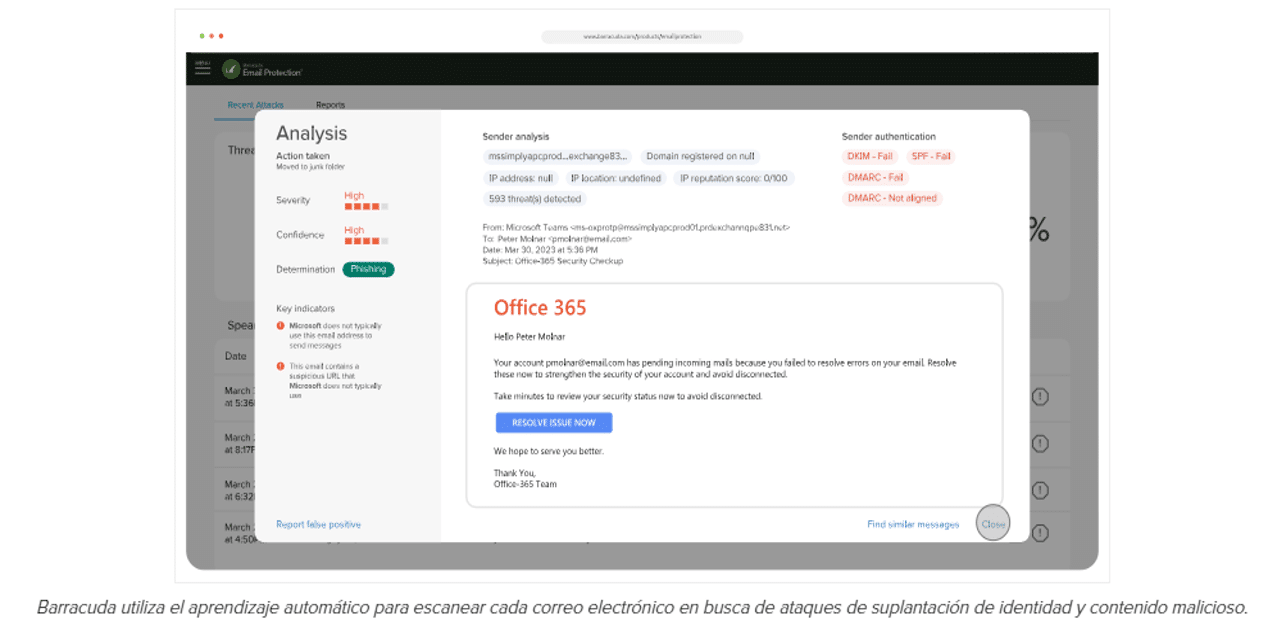This screenshot has height=630, width=1268.
Task: Click the Office 365 heading in the email preview
Action: [x=540, y=308]
